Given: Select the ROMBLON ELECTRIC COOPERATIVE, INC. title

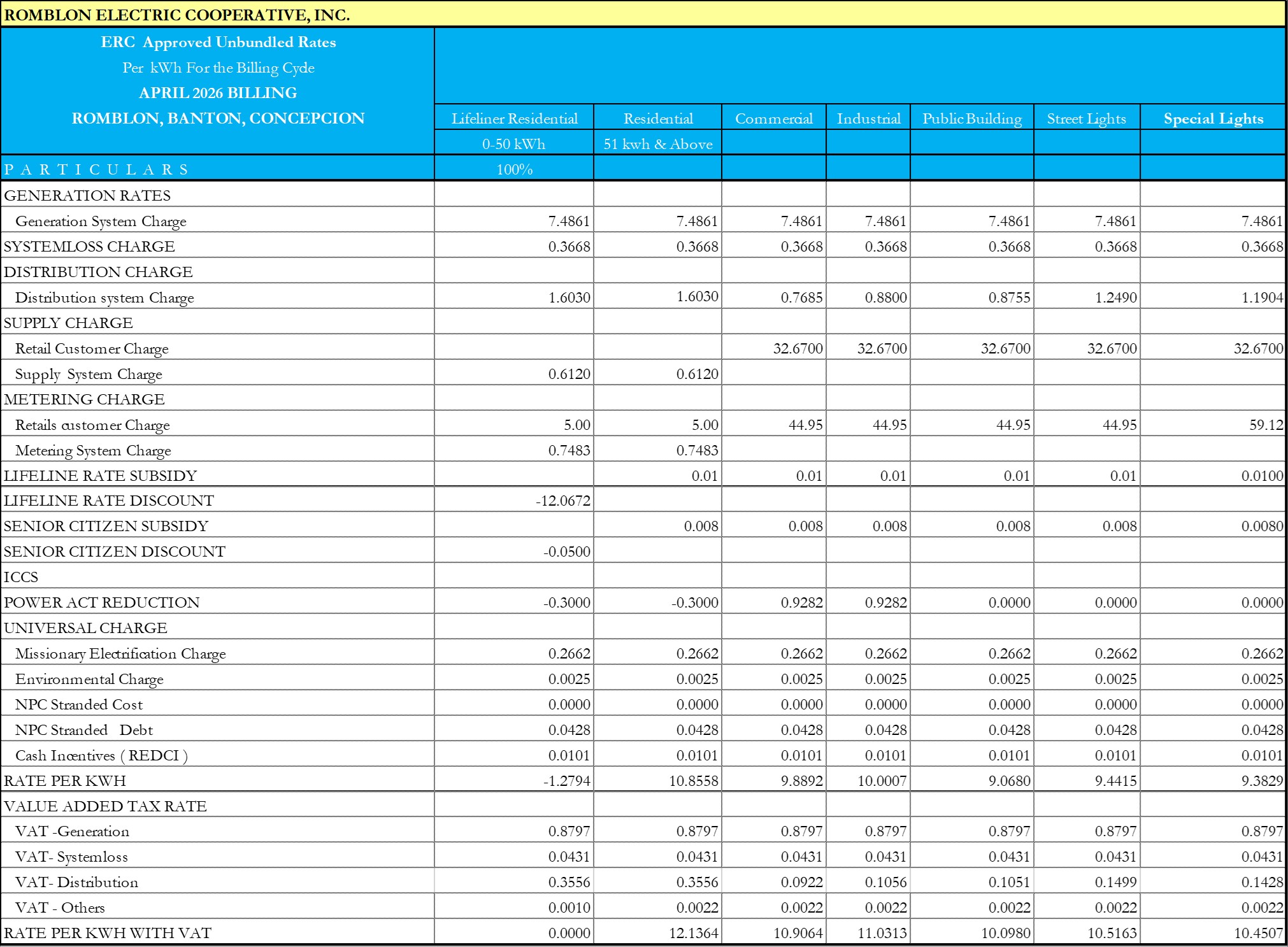Looking at the screenshot, I should [177, 15].
